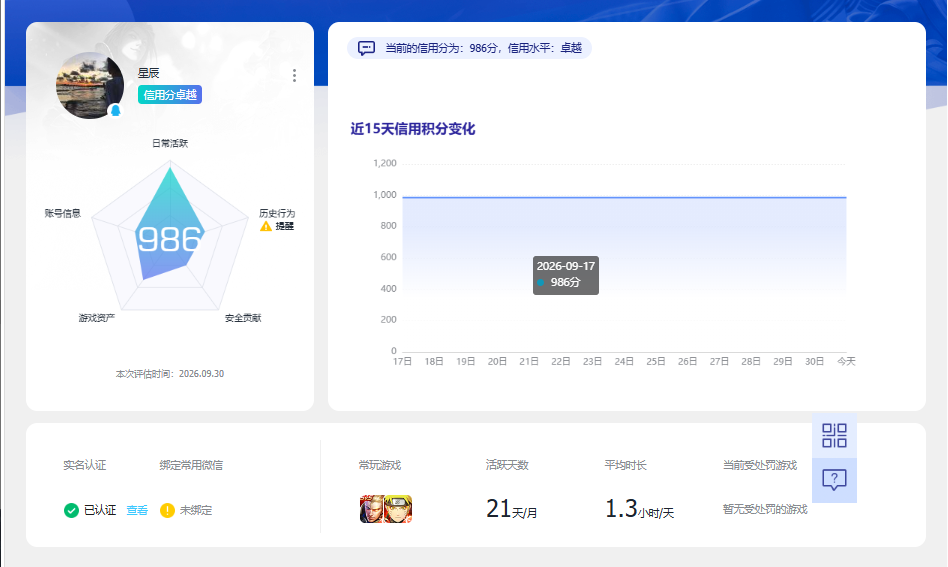Click the 30日 label on chart axis
This screenshot has width=948, height=567.
[814, 361]
